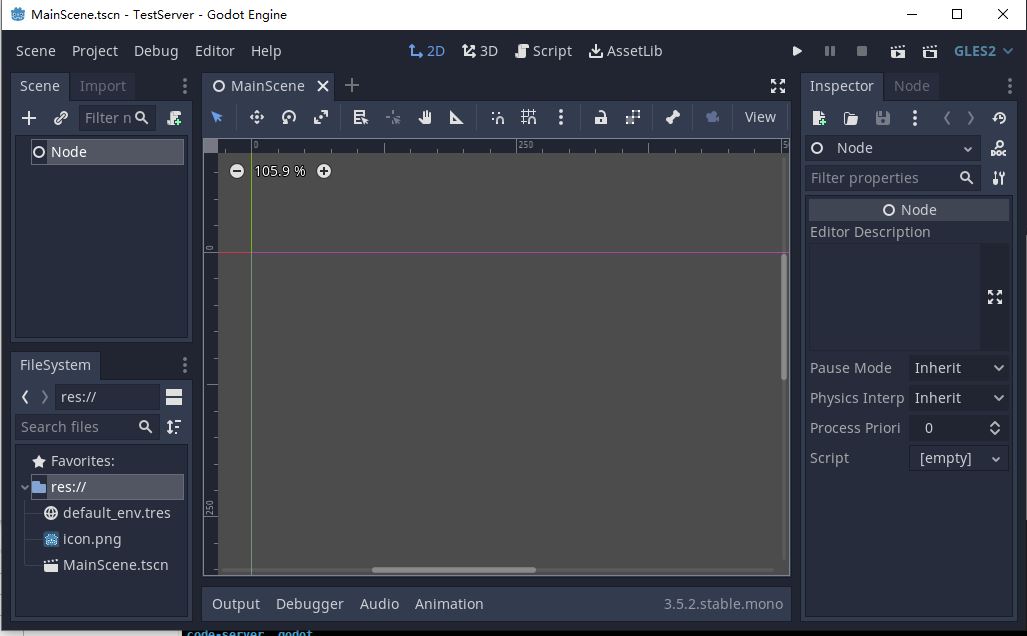
Task: Add a new node in Scene panel
Action: [x=29, y=118]
